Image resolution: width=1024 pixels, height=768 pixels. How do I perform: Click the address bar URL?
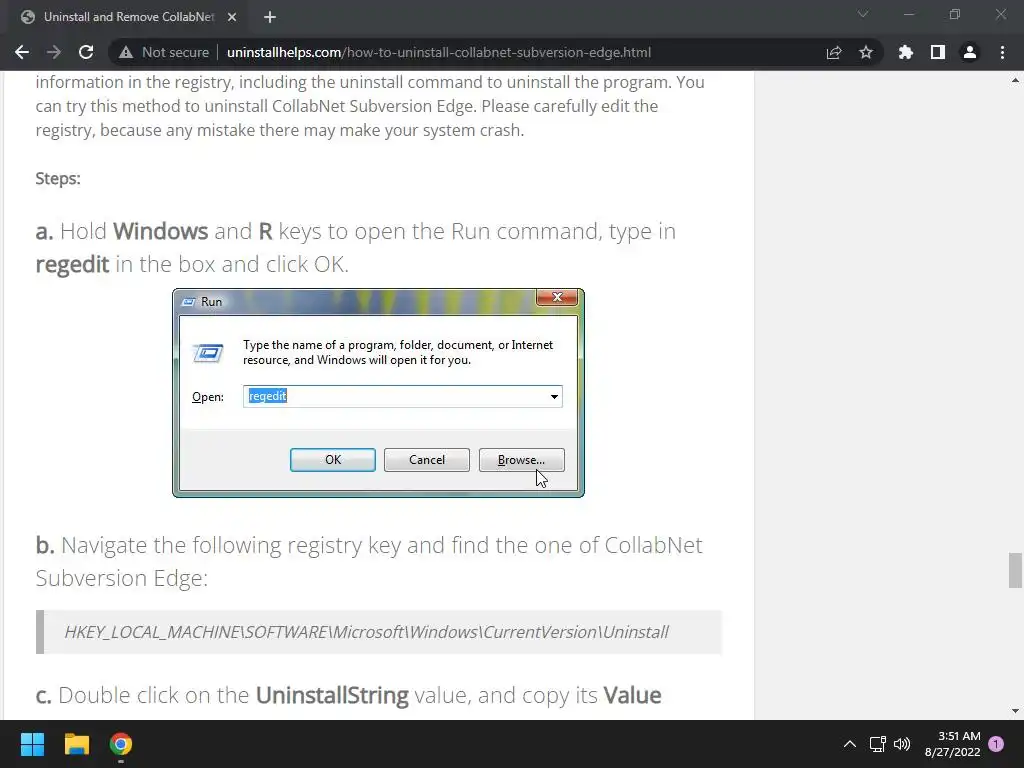click(x=438, y=52)
